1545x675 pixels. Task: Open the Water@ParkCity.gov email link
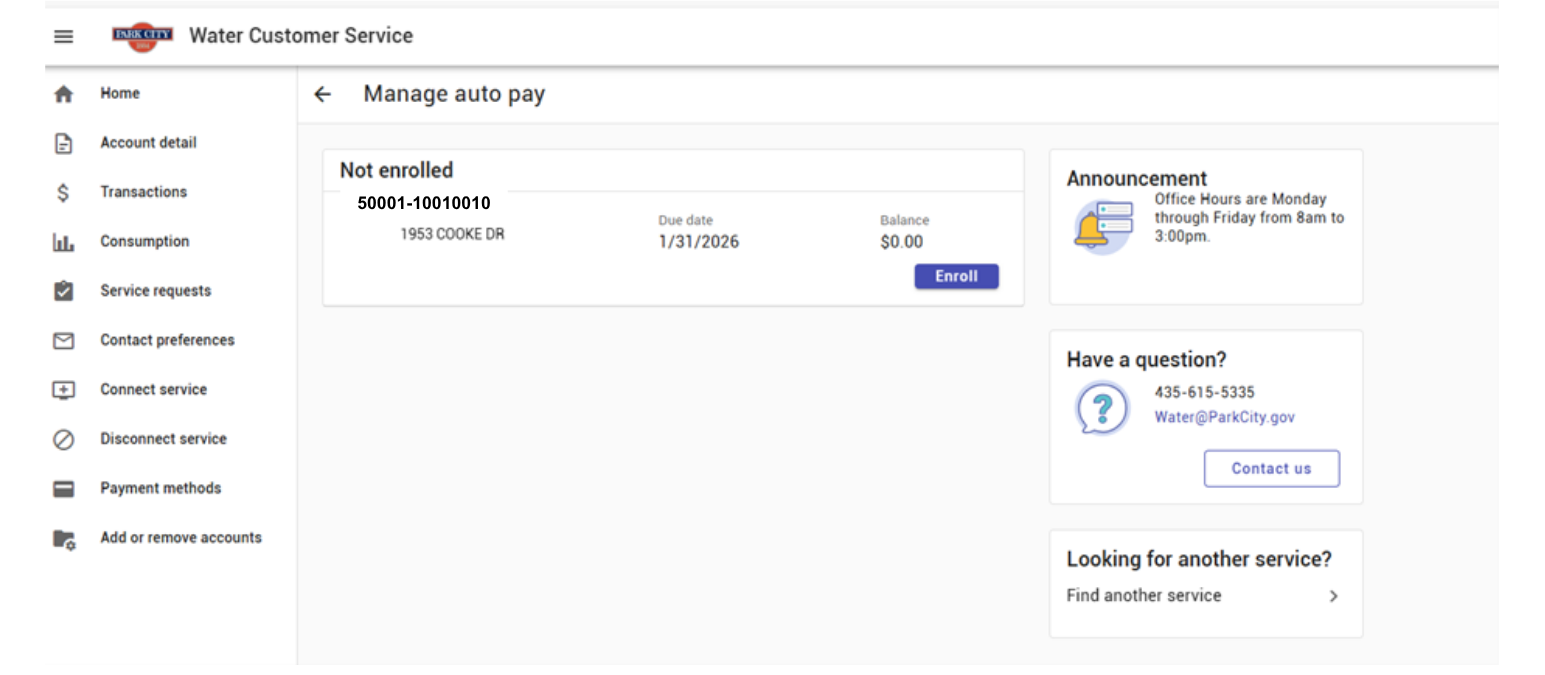point(1224,417)
